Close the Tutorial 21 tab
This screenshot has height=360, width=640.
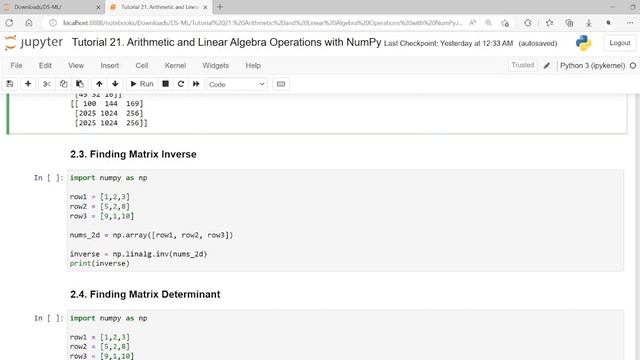click(205, 7)
